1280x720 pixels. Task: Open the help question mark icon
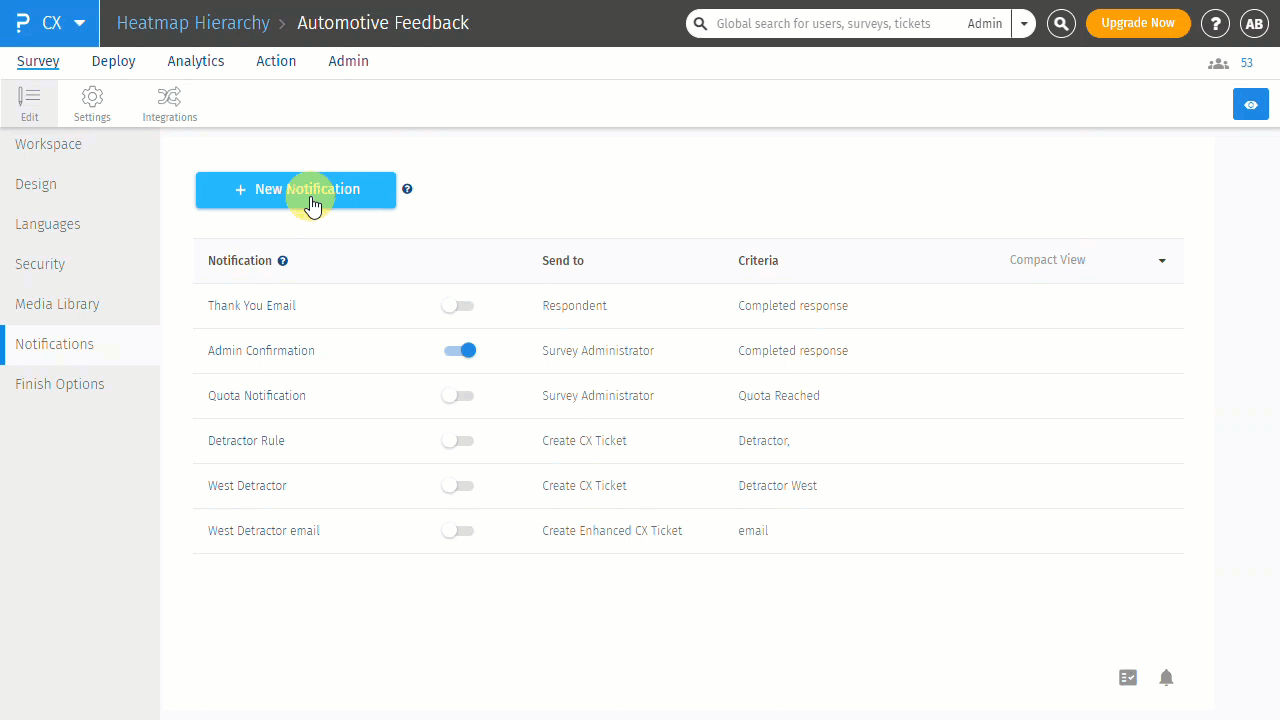(x=1215, y=23)
